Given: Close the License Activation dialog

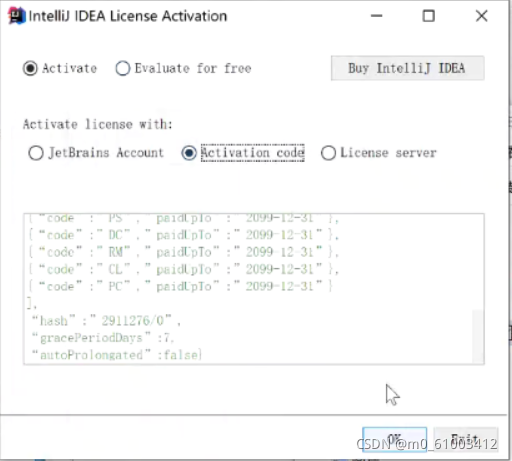Looking at the screenshot, I should 482,16.
